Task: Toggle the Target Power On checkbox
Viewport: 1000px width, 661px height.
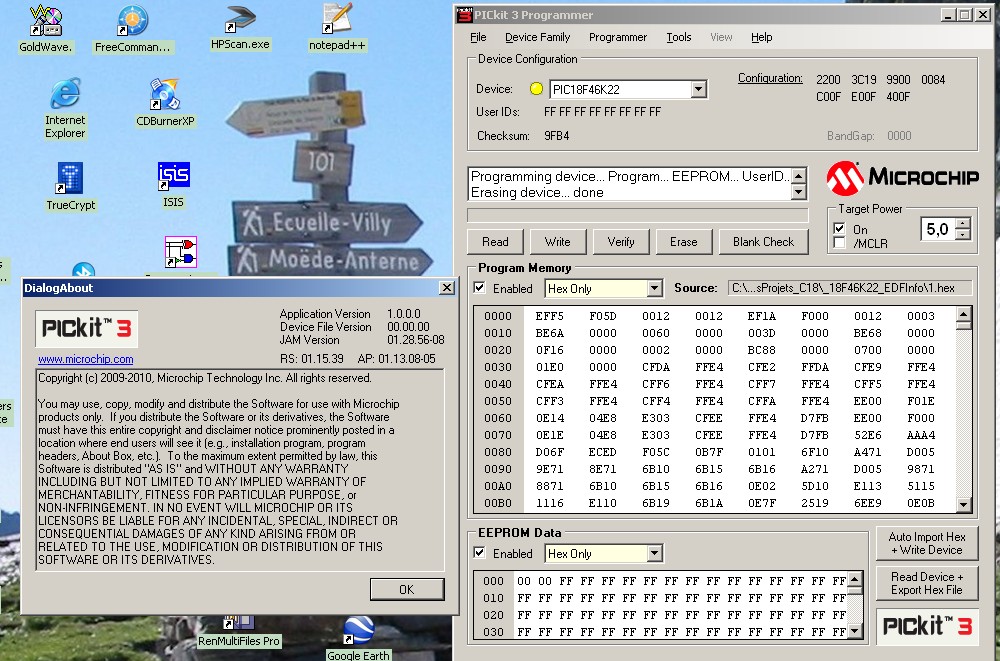Action: tap(839, 228)
